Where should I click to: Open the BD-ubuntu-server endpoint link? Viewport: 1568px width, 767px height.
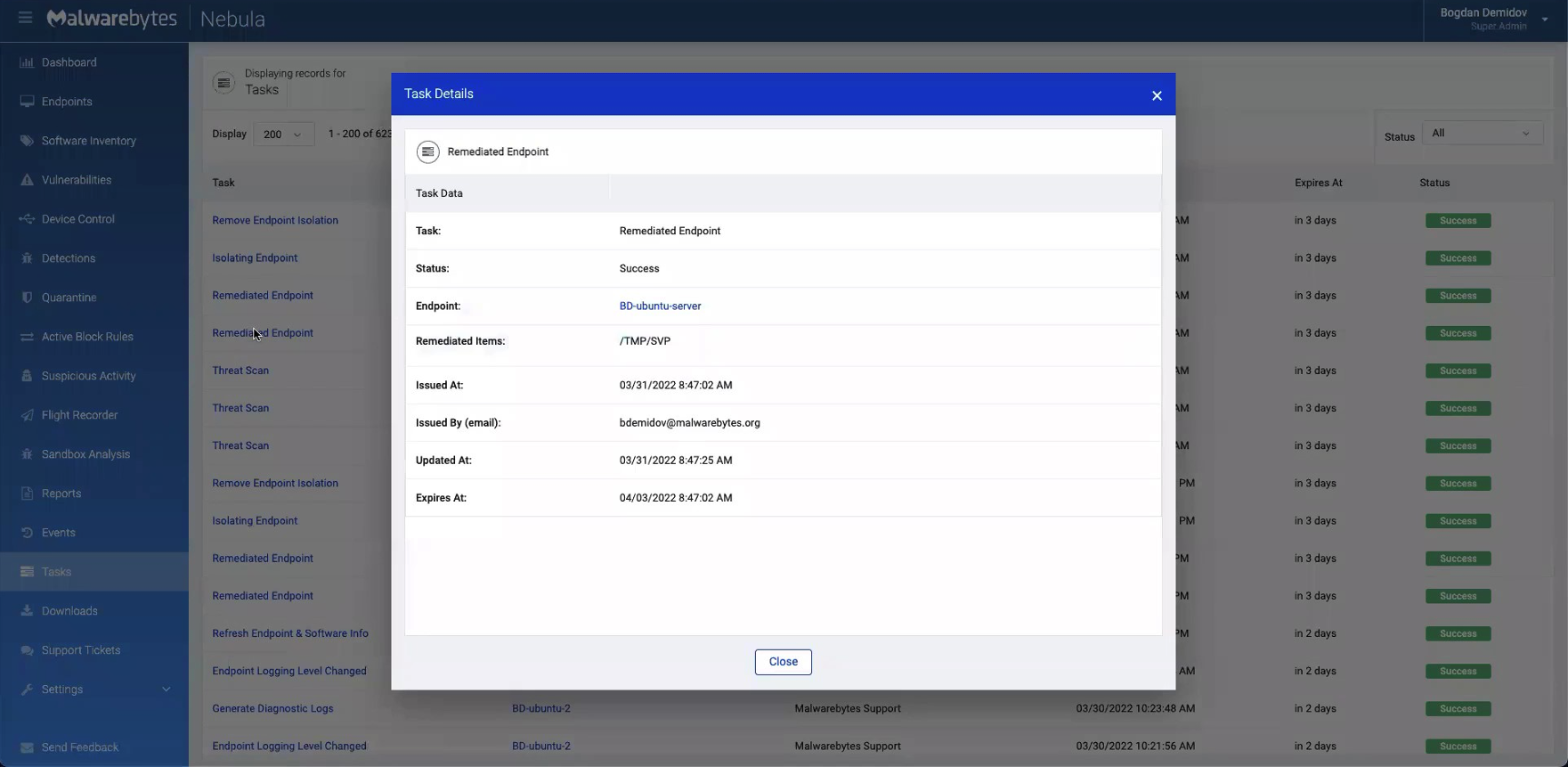click(x=660, y=306)
